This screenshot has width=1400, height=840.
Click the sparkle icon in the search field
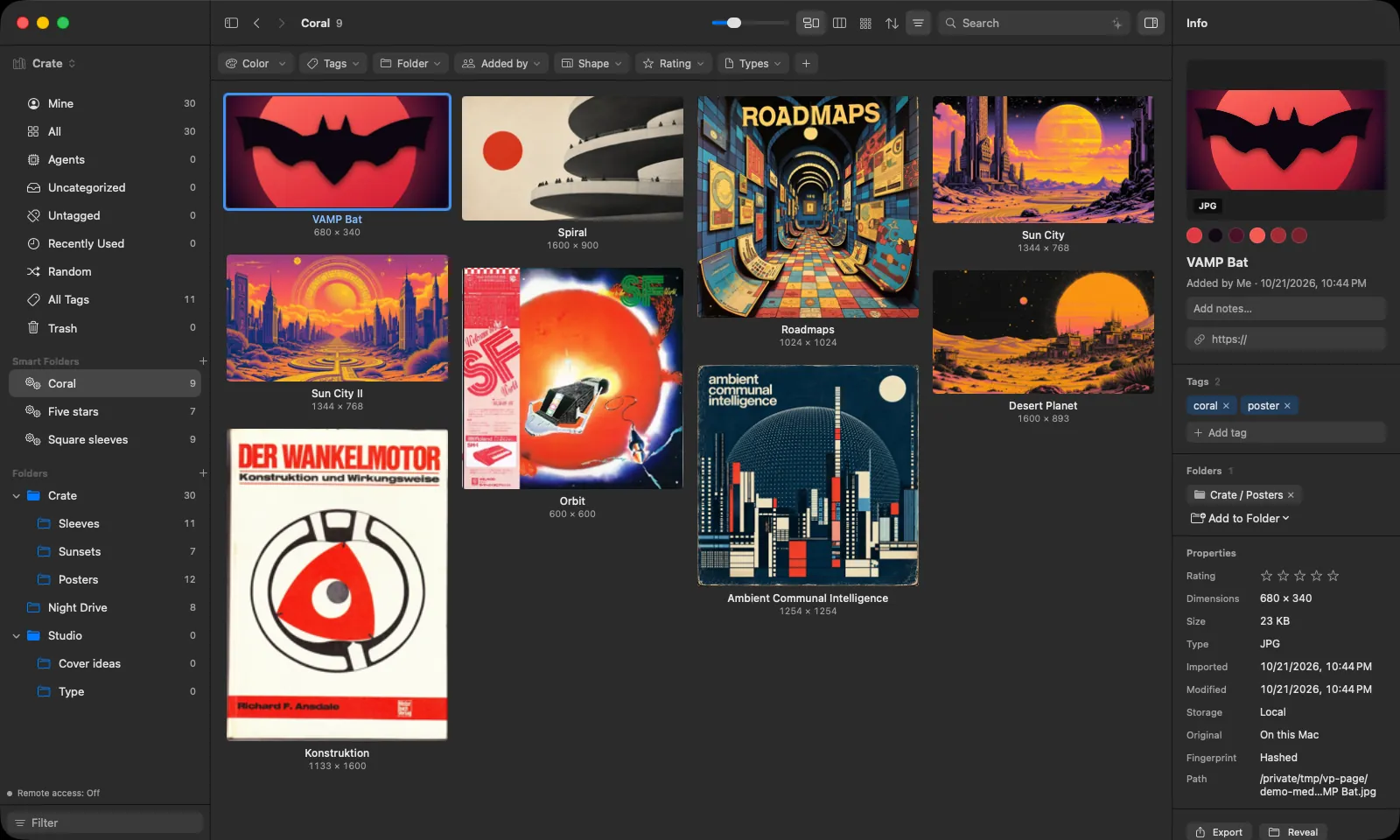pos(1116,24)
